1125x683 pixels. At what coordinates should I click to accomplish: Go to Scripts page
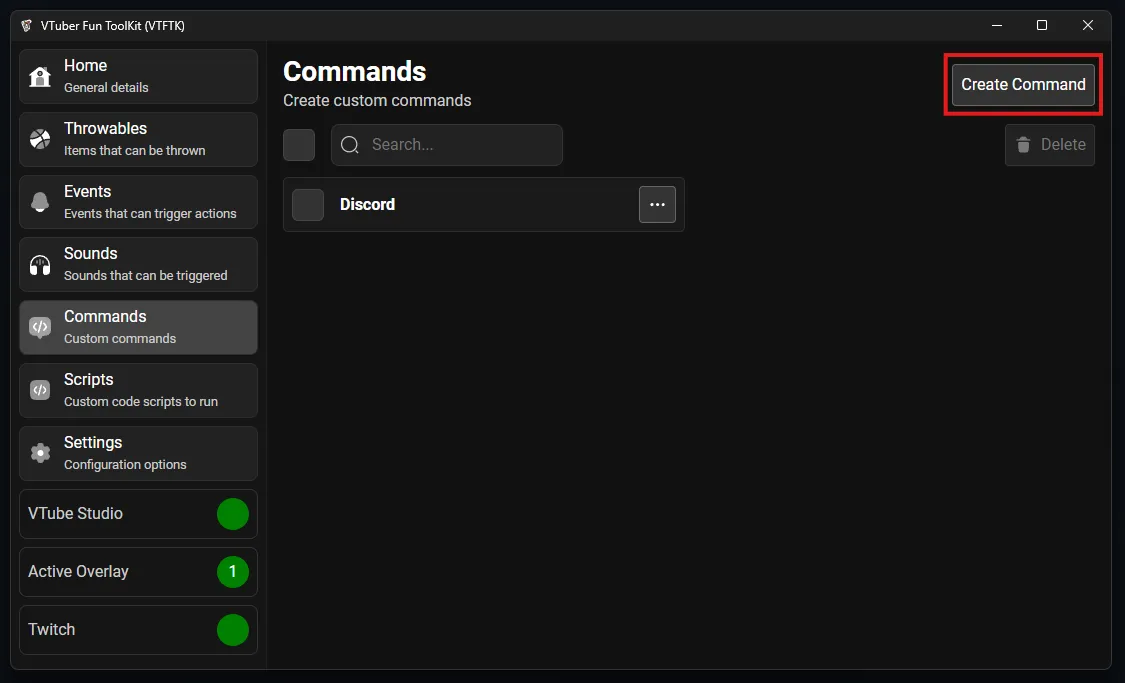click(x=138, y=390)
